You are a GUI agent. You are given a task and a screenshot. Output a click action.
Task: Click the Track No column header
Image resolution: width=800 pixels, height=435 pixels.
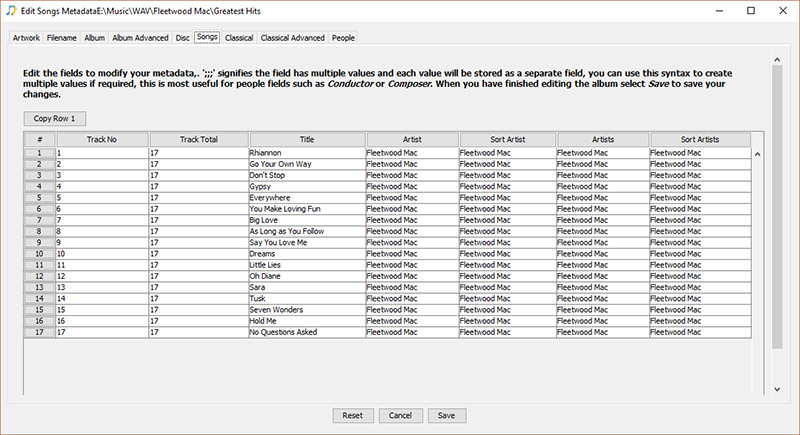(x=102, y=139)
